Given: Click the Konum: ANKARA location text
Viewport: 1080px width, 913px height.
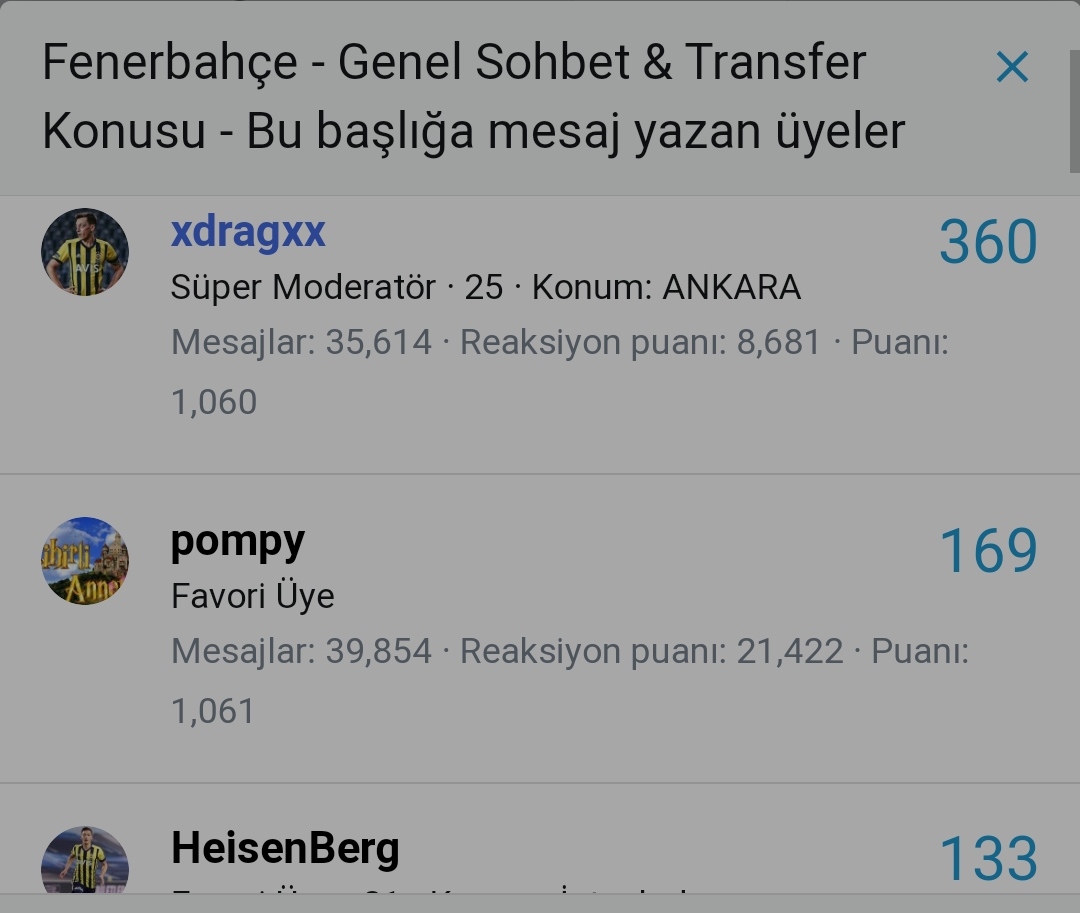Looking at the screenshot, I should [x=666, y=288].
